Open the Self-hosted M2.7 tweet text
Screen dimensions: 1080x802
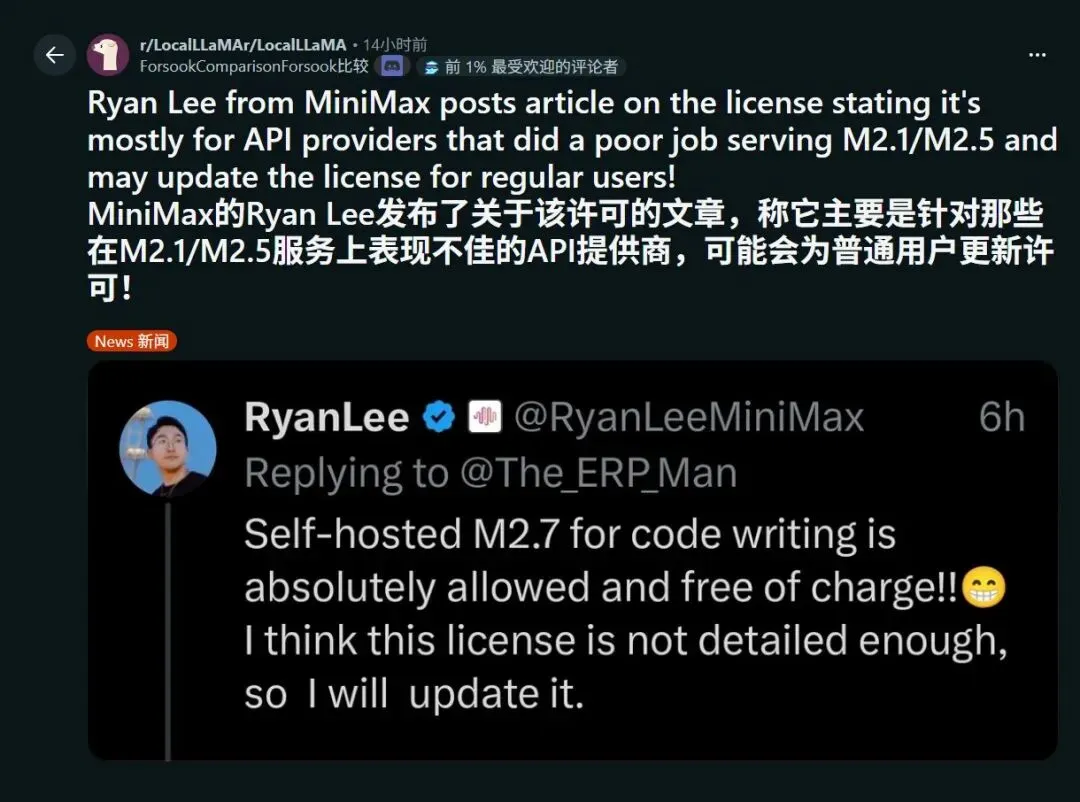625,614
